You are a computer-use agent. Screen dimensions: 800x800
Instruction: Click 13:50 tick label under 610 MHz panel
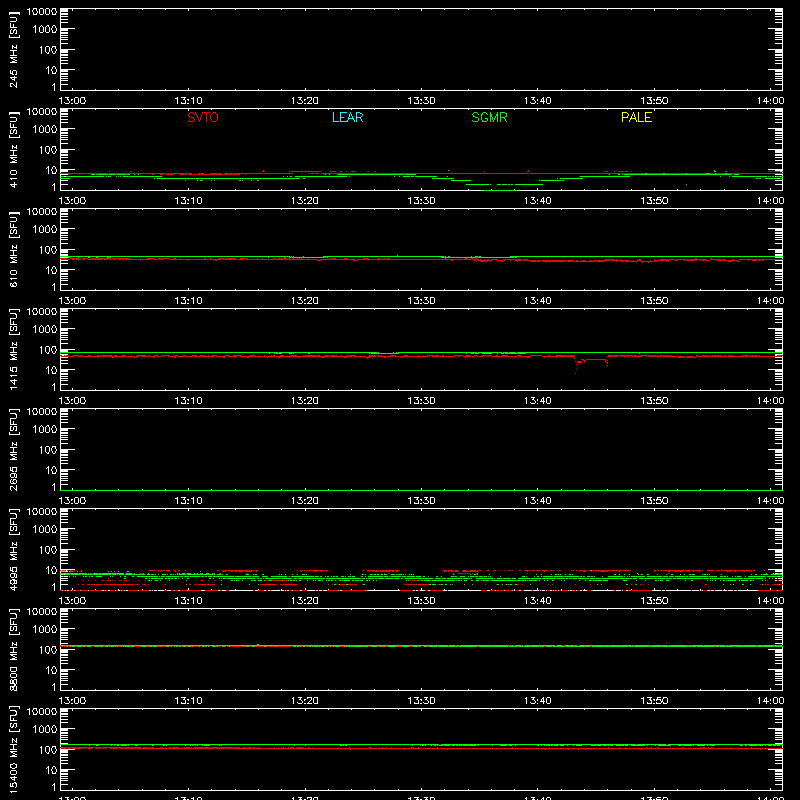pos(654,301)
